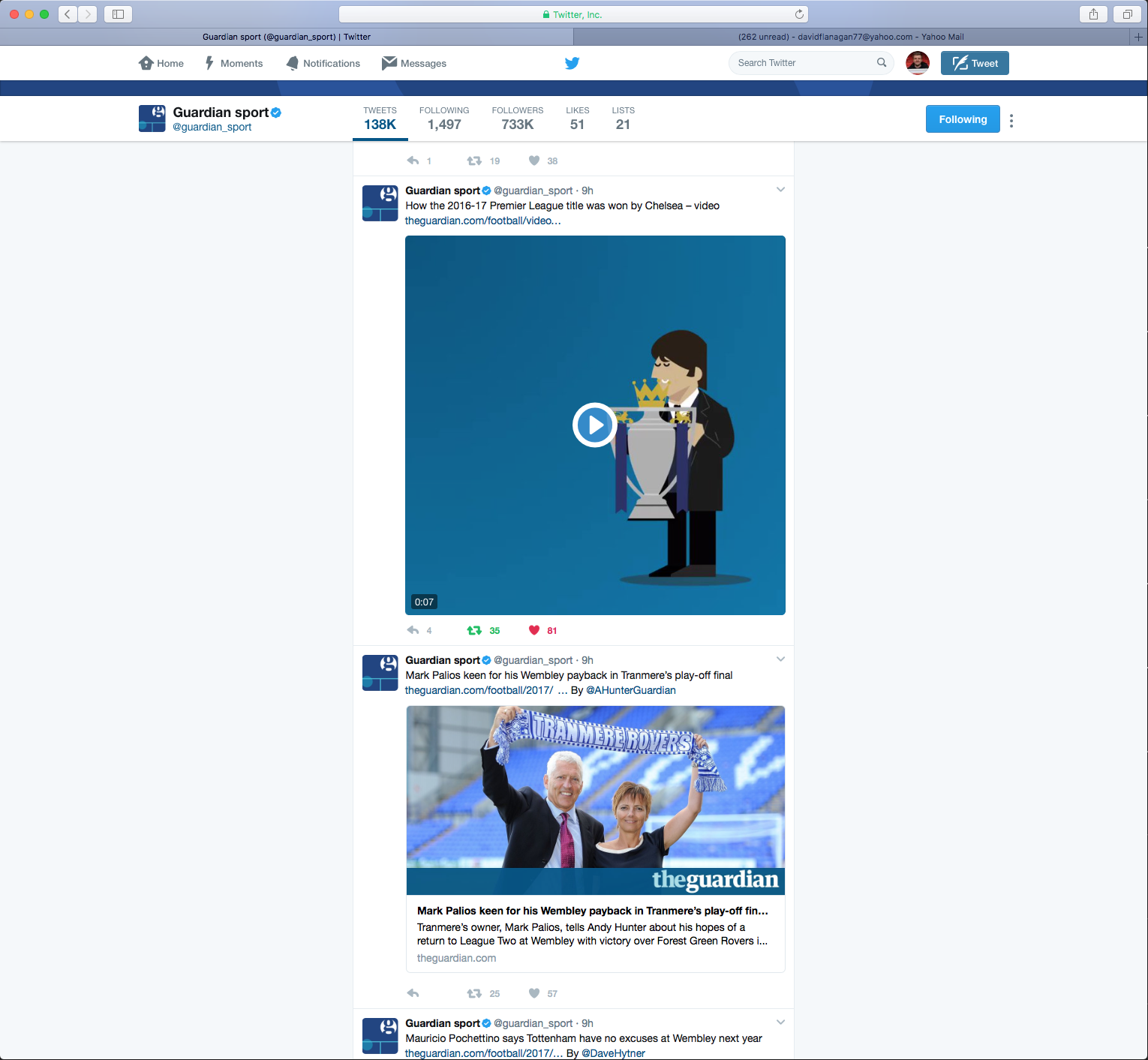This screenshot has height=1060, width=1148.
Task: Open theguardian.com/football/2017 link in Pochettino tweet
Action: pos(484,1053)
